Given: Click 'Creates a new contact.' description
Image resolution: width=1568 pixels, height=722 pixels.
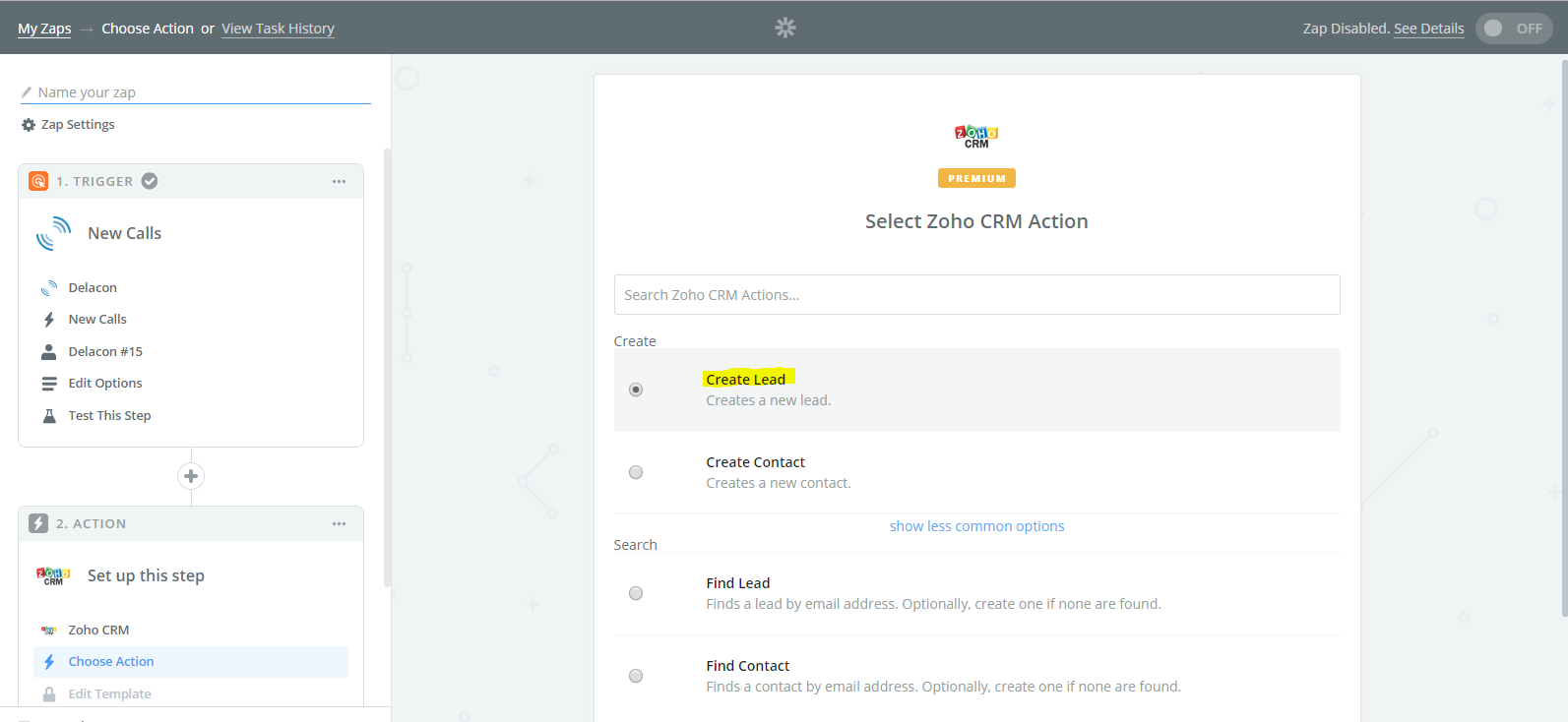Looking at the screenshot, I should [779, 483].
